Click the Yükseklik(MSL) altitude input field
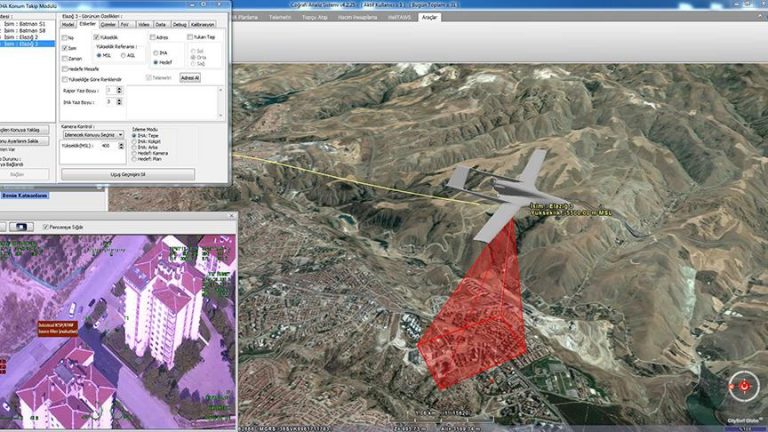This screenshot has width=768, height=432. coord(104,146)
